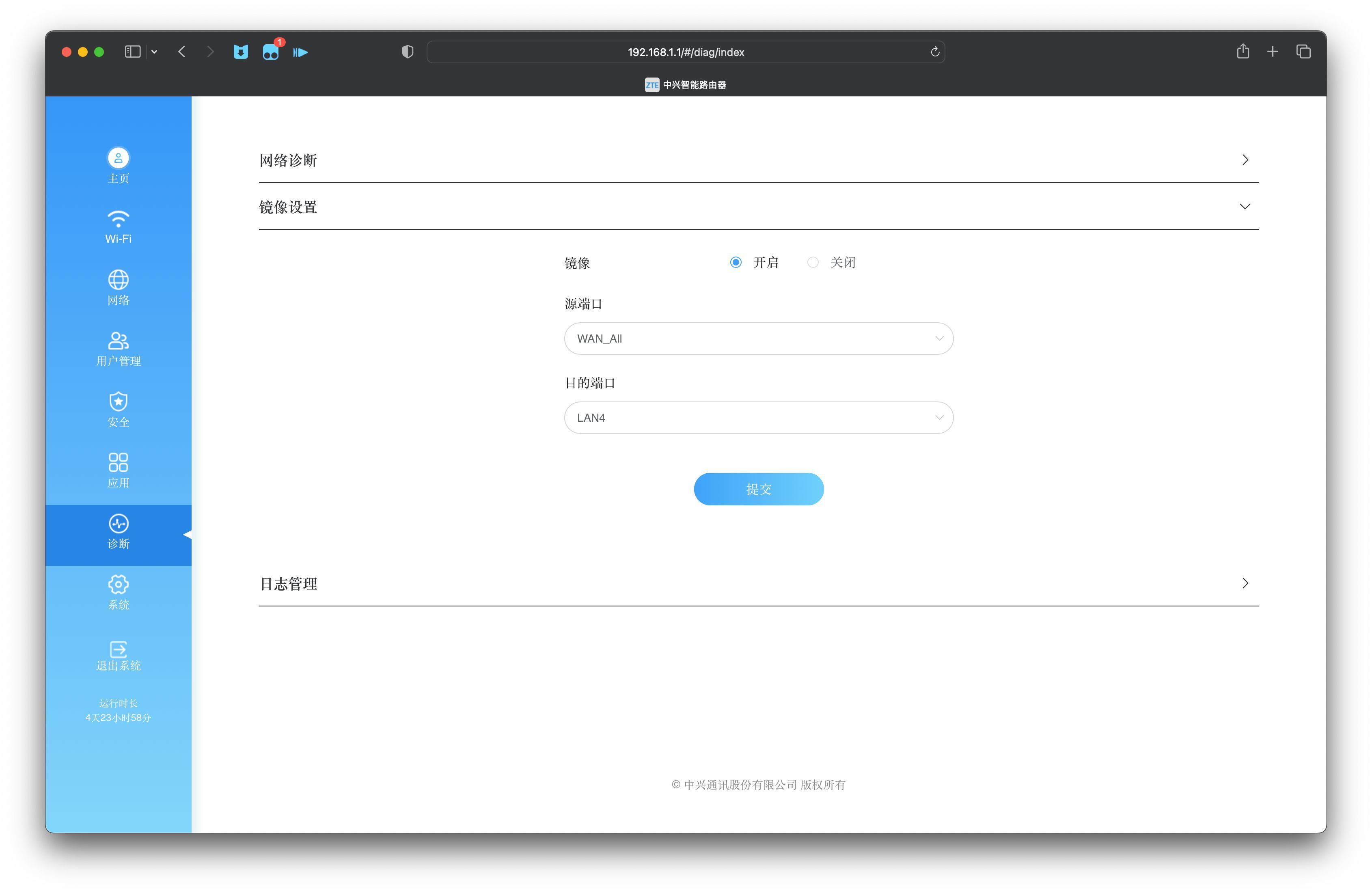Image resolution: width=1372 pixels, height=893 pixels.
Task: Open the 目的端口 LAN4 dropdown
Action: coord(759,417)
